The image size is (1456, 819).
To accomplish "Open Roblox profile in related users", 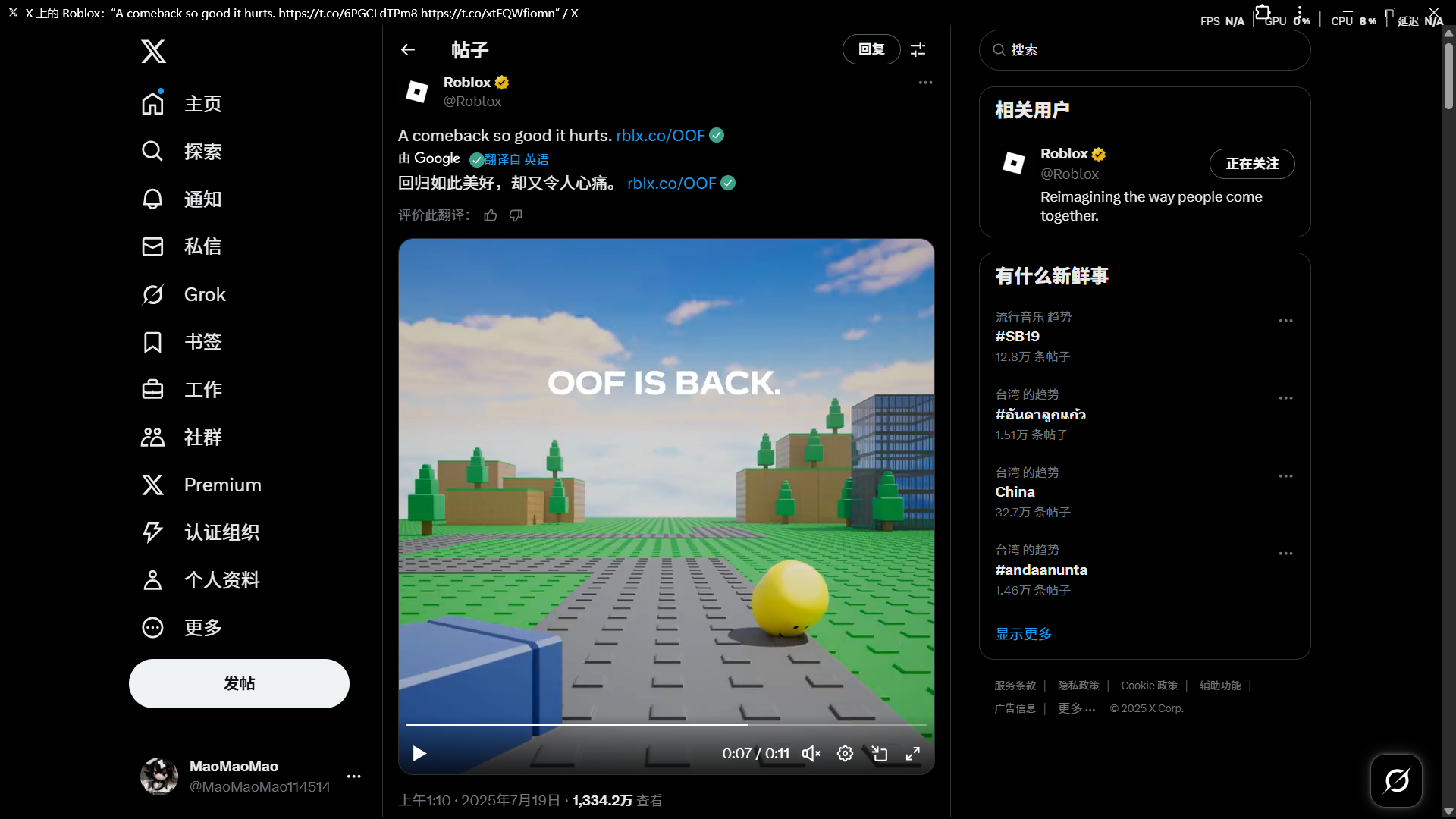I will [1064, 154].
